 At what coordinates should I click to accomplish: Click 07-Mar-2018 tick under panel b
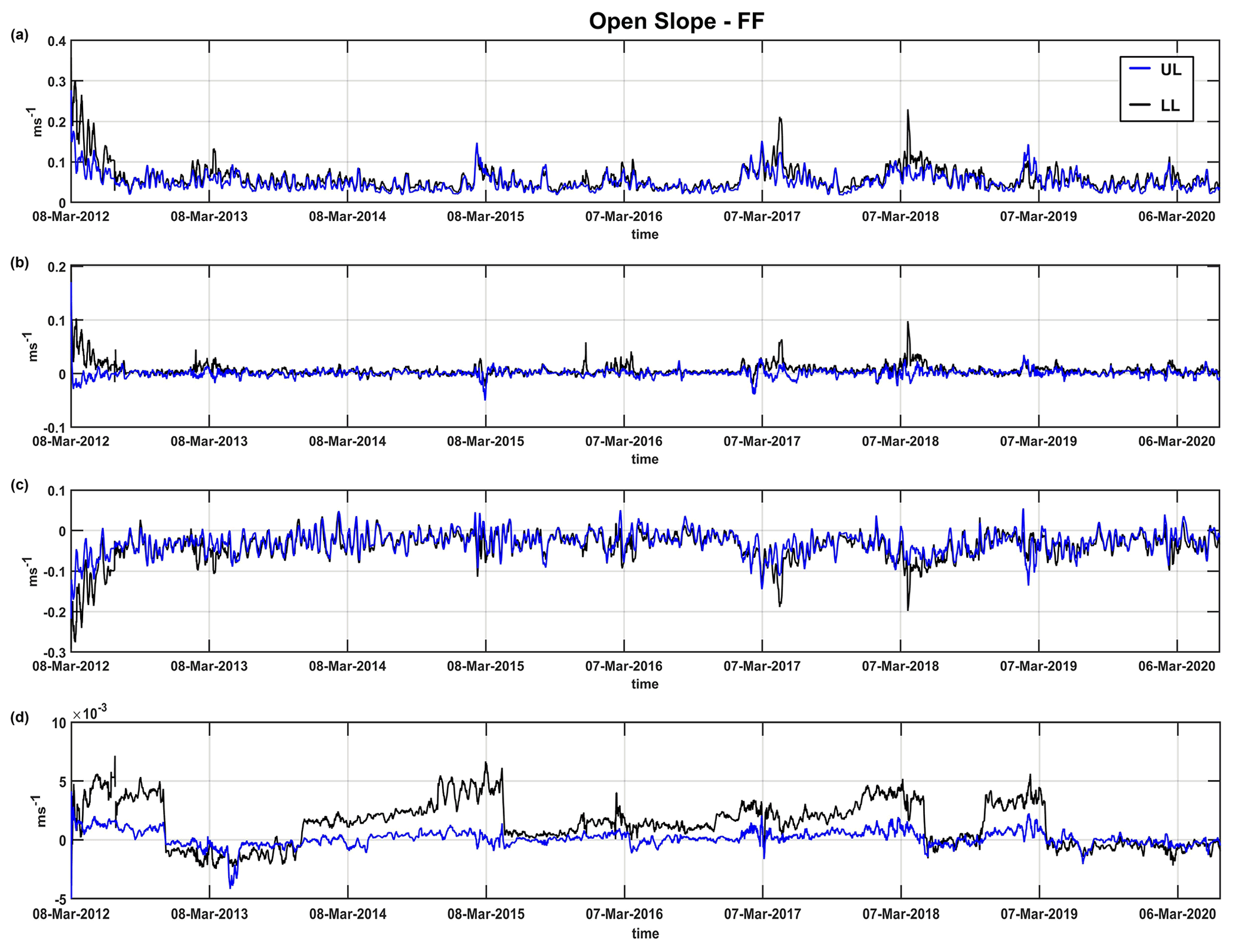(x=900, y=442)
